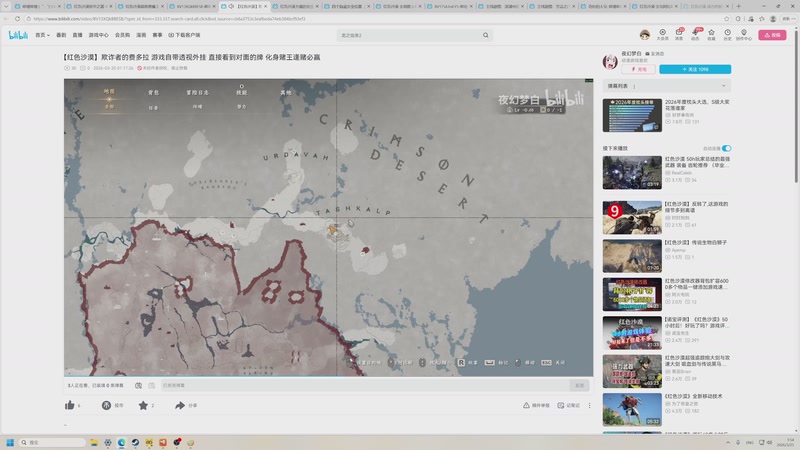Open 传说生物白狮子 video thumbnail

point(632,256)
